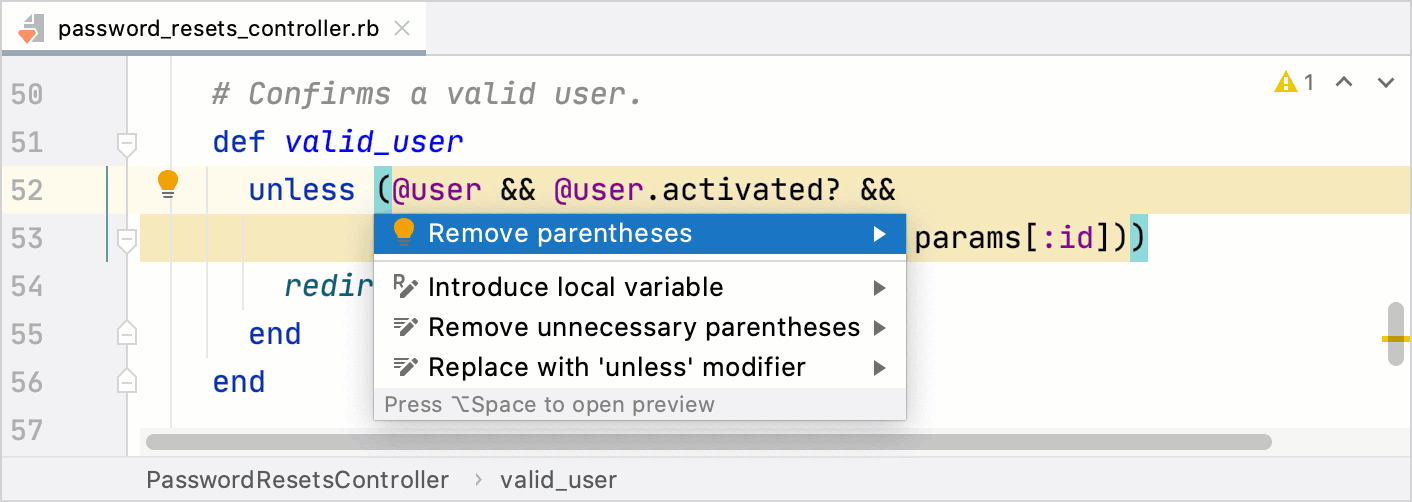This screenshot has width=1412, height=502.
Task: Click the Replace with 'unless' modifier pencil icon
Action: pos(405,367)
